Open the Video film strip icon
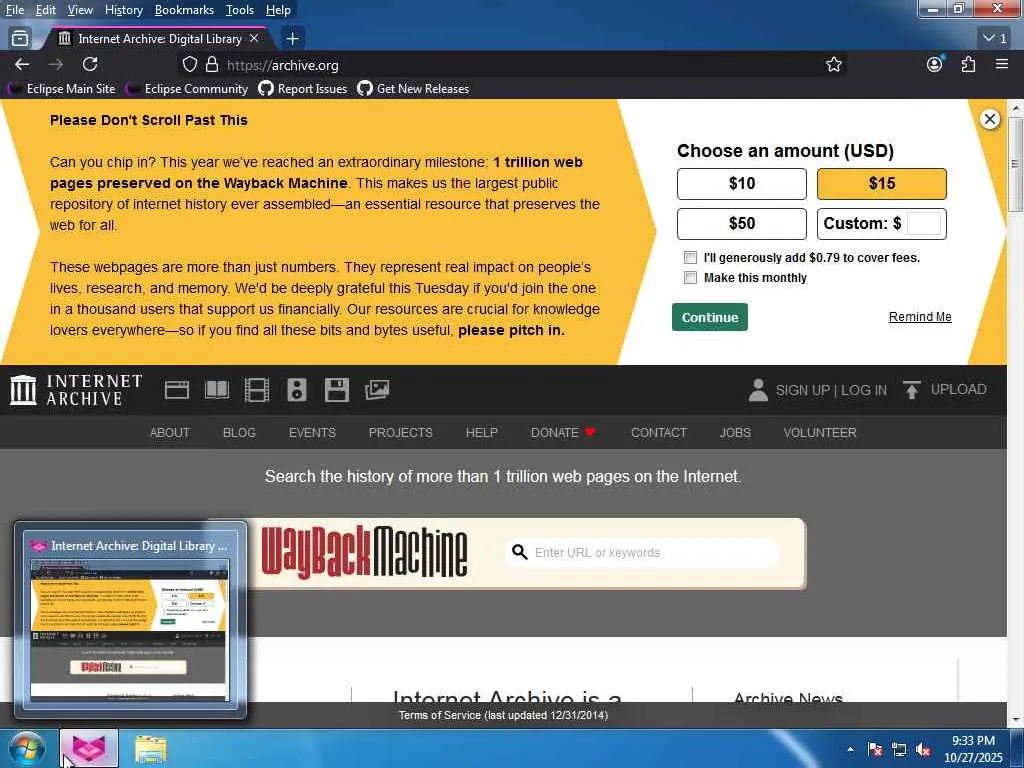1024x768 pixels. click(257, 390)
